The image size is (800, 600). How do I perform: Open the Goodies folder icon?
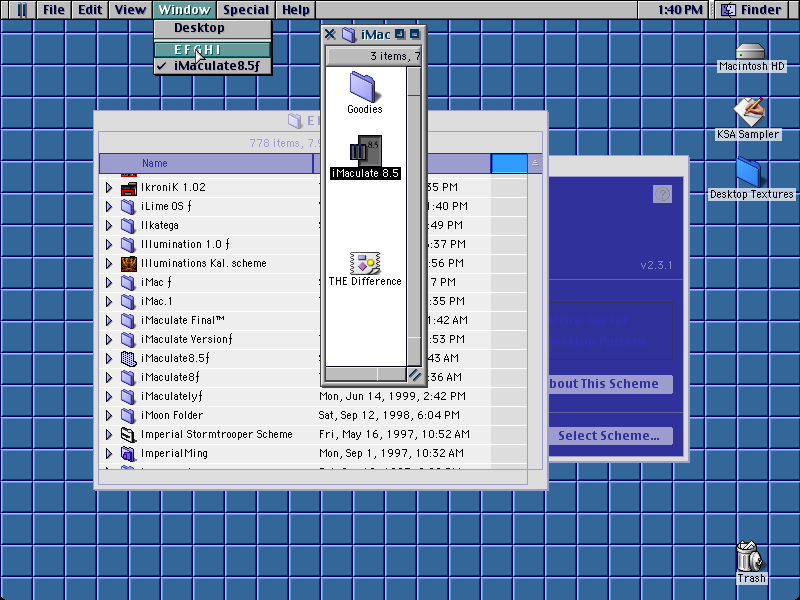pos(363,87)
